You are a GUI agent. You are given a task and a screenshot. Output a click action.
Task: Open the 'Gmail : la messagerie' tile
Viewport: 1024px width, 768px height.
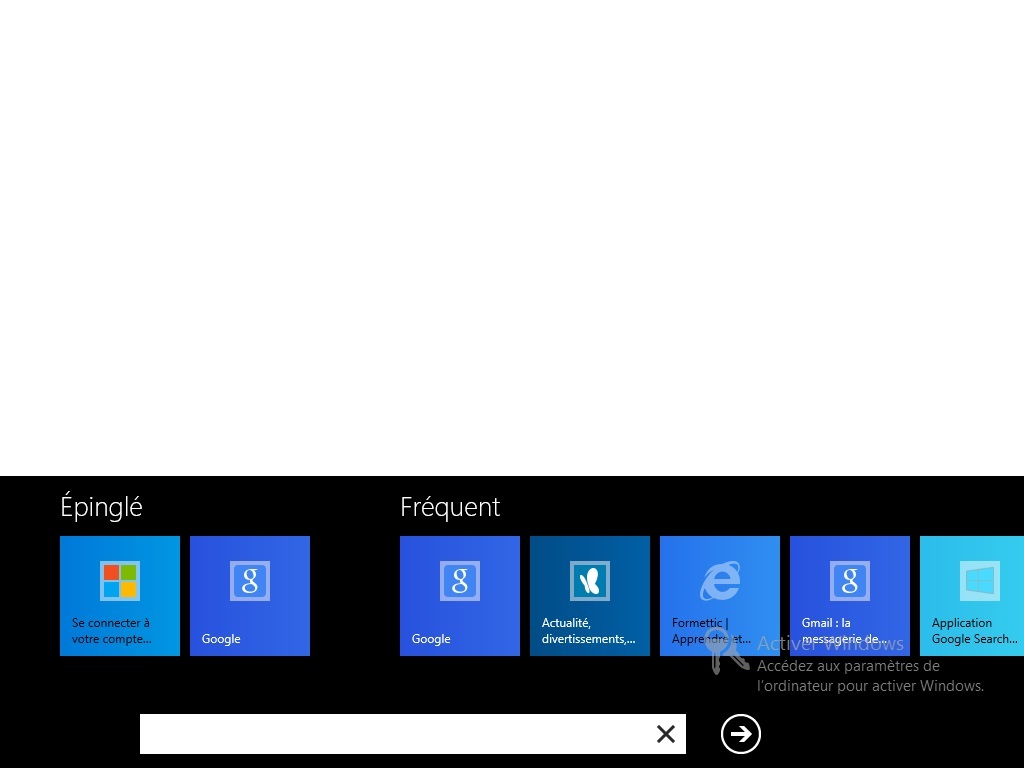click(850, 596)
